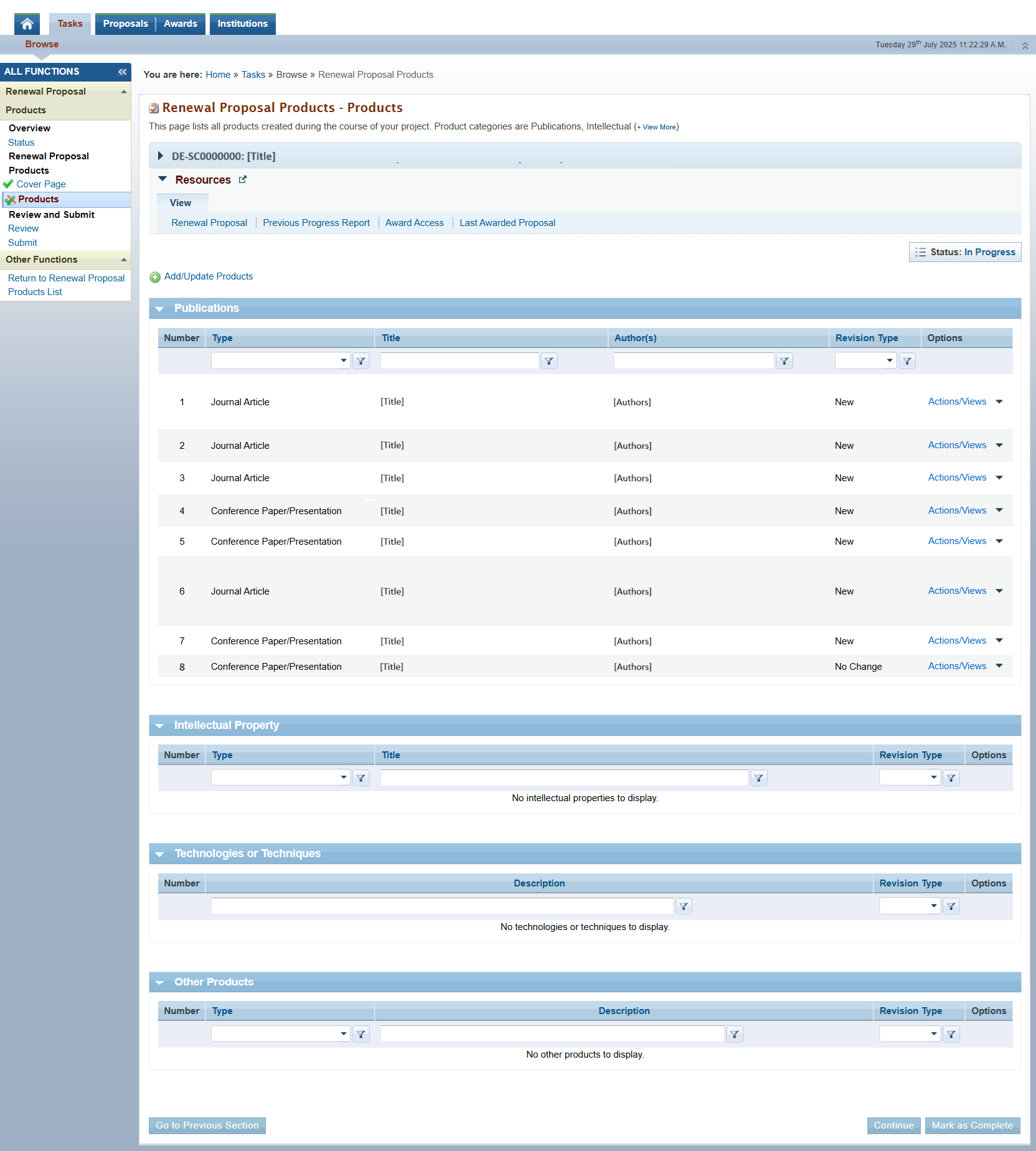Open the Publications Revision Type filter dropdown
1036x1151 pixels.
tap(865, 360)
